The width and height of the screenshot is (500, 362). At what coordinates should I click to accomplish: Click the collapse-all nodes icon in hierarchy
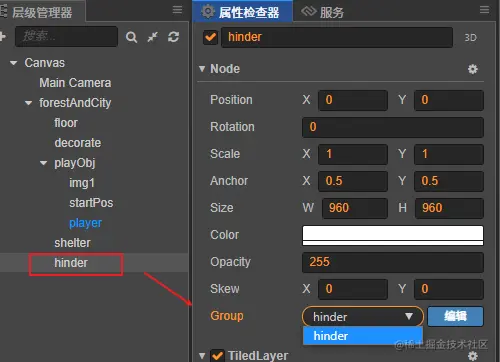(153, 37)
